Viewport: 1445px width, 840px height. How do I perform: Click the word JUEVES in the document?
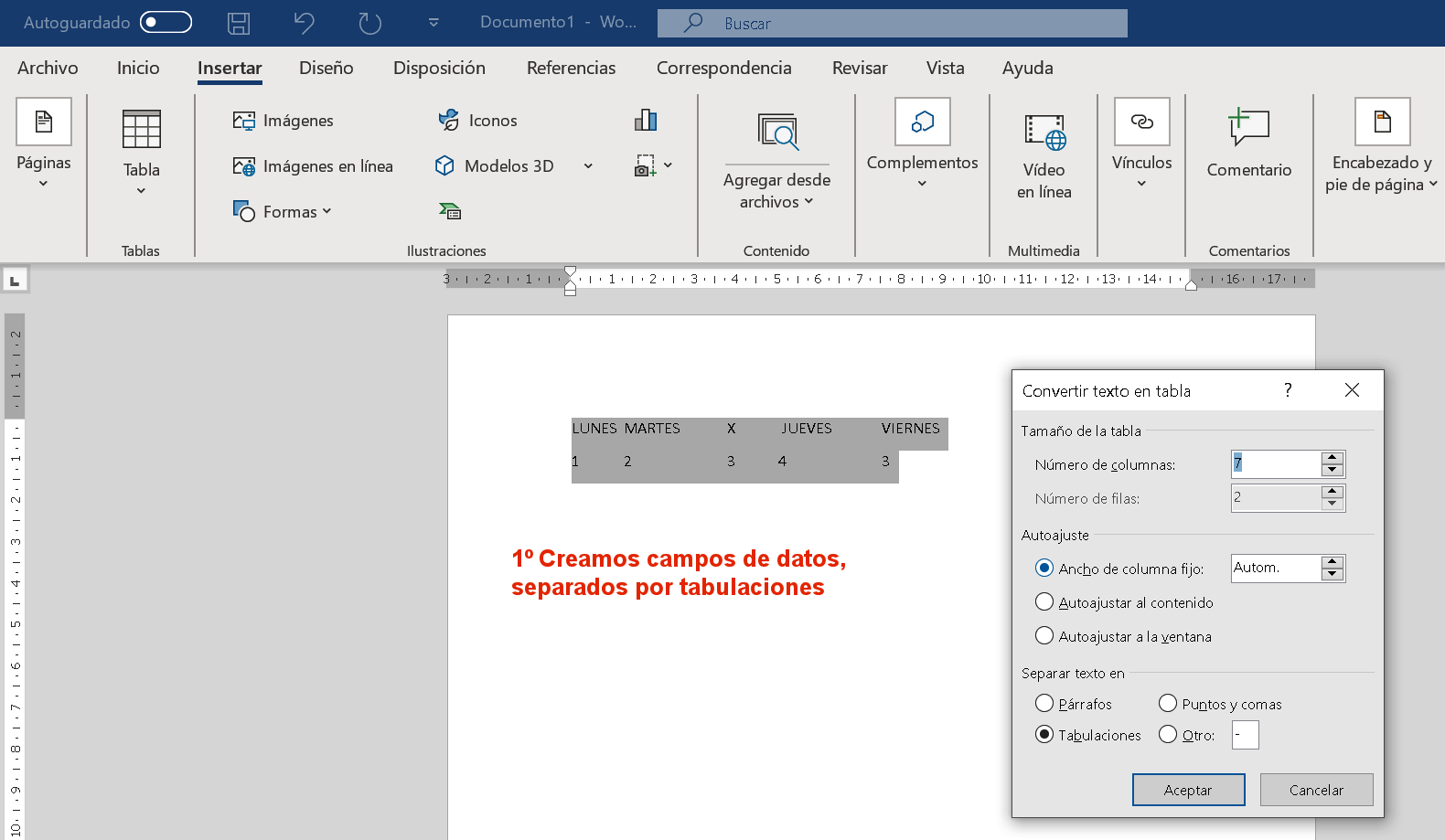click(807, 429)
